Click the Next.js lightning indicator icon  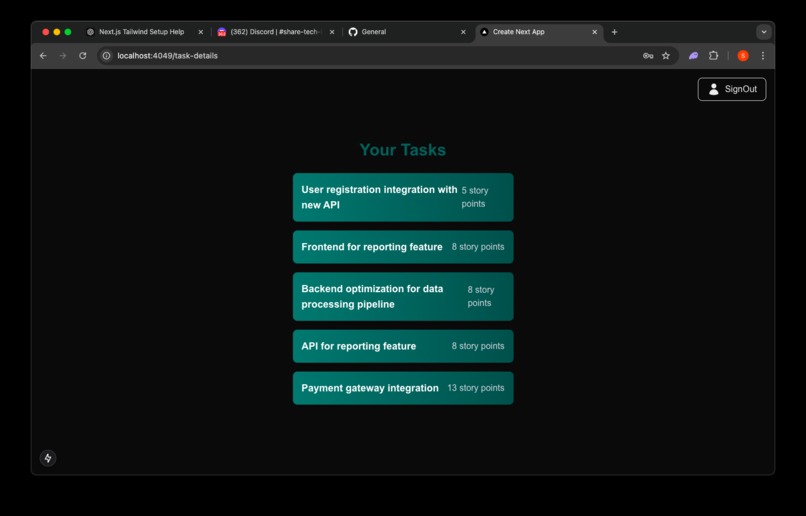[48, 458]
